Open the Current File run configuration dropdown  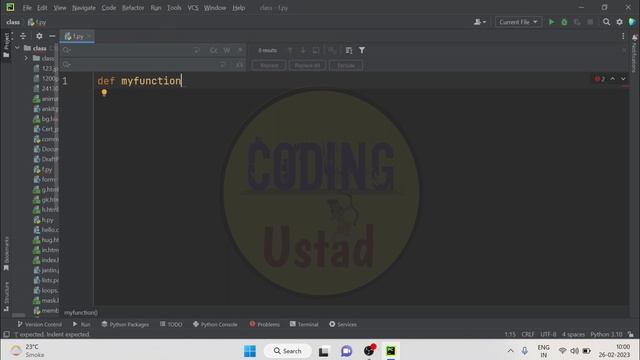tap(518, 22)
